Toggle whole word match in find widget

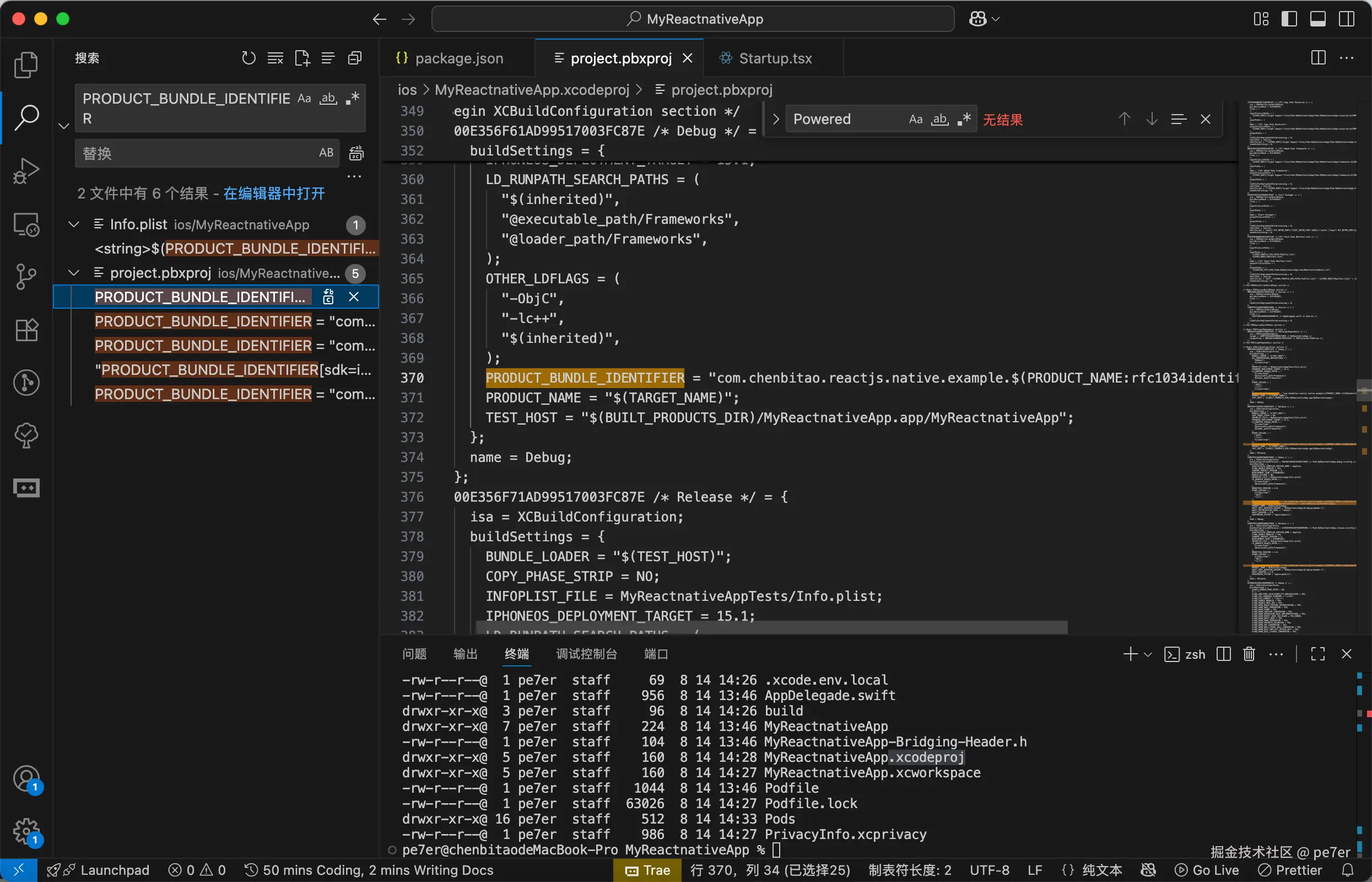coord(940,119)
